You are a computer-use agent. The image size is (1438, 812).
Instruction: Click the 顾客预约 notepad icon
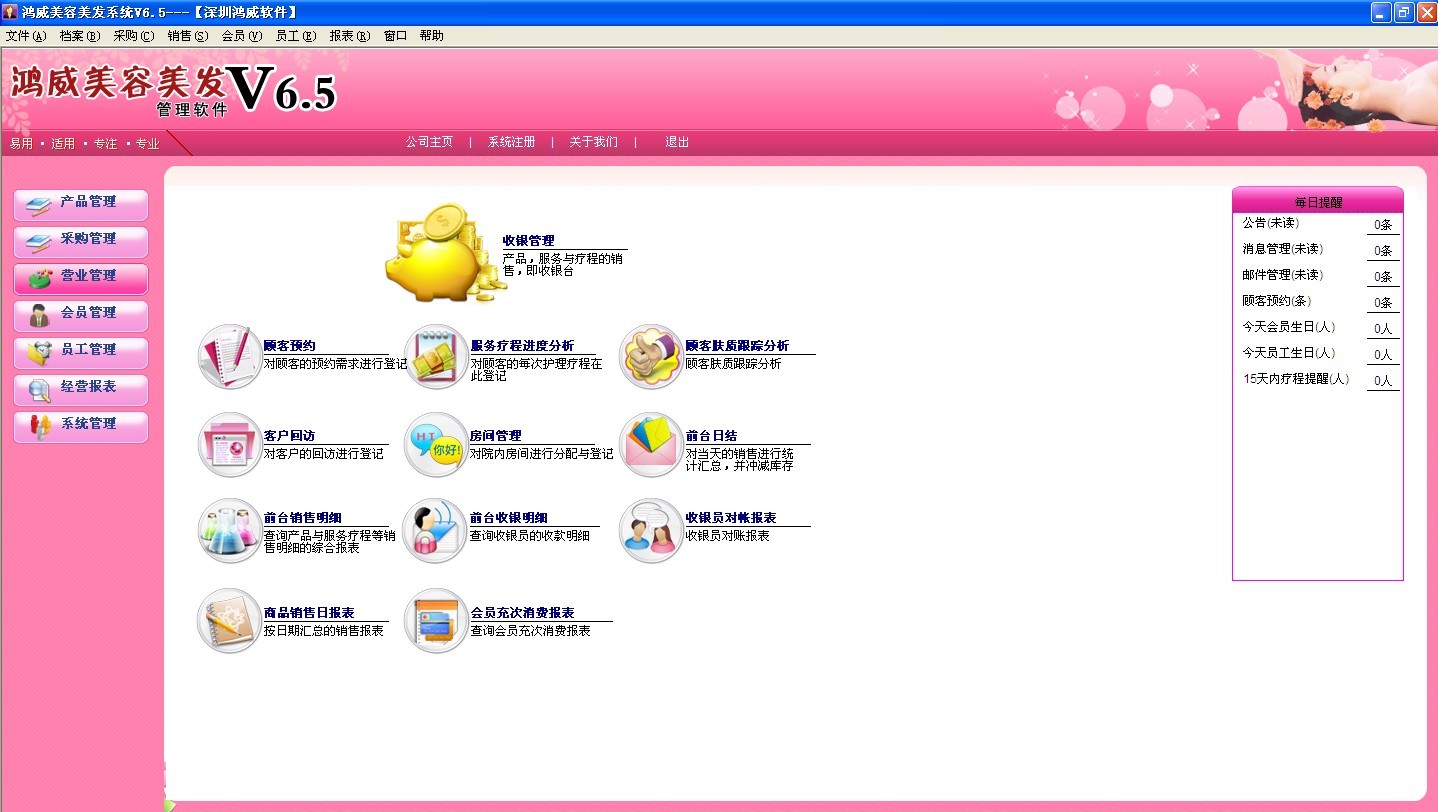tap(230, 356)
